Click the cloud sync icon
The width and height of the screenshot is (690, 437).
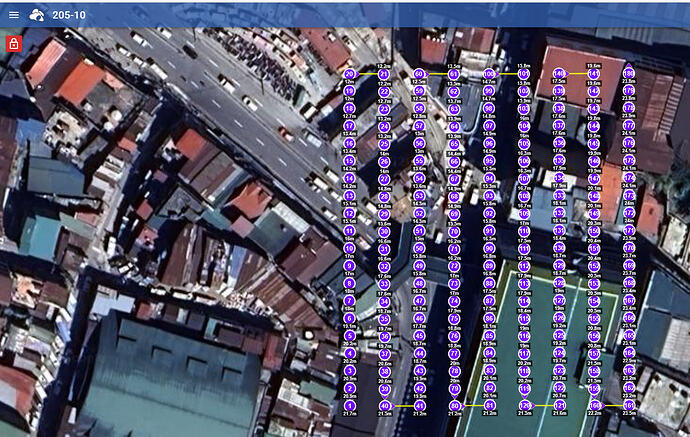(37, 15)
